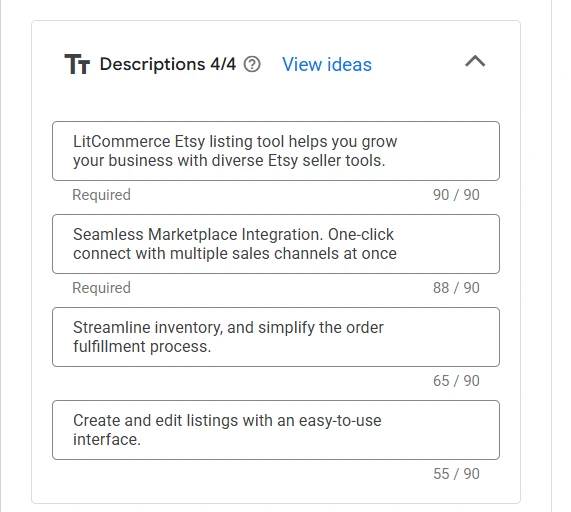Click Required label under first description

pyautogui.click(x=101, y=195)
